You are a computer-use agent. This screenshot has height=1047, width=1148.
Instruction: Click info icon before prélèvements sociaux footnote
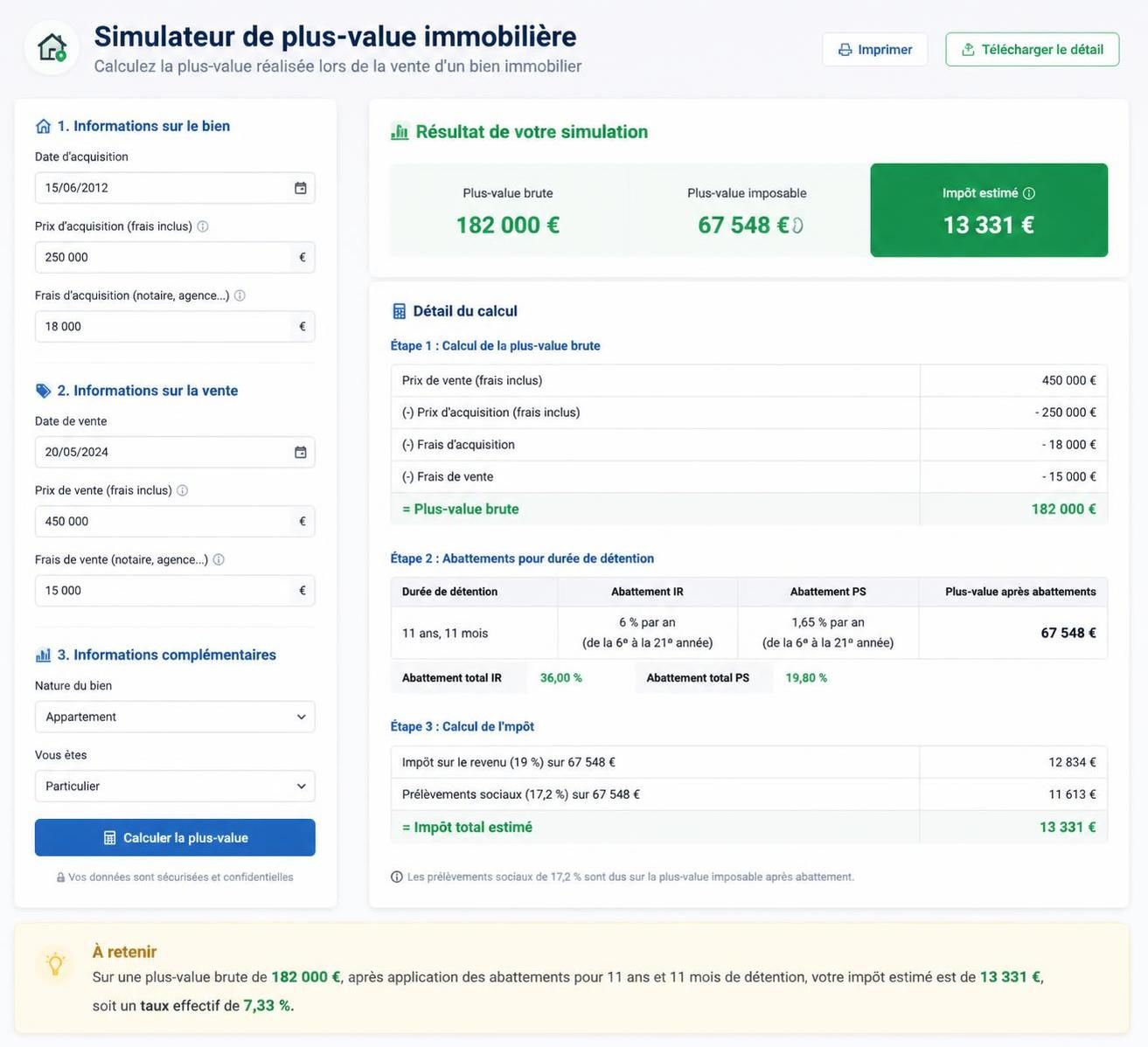tap(397, 877)
